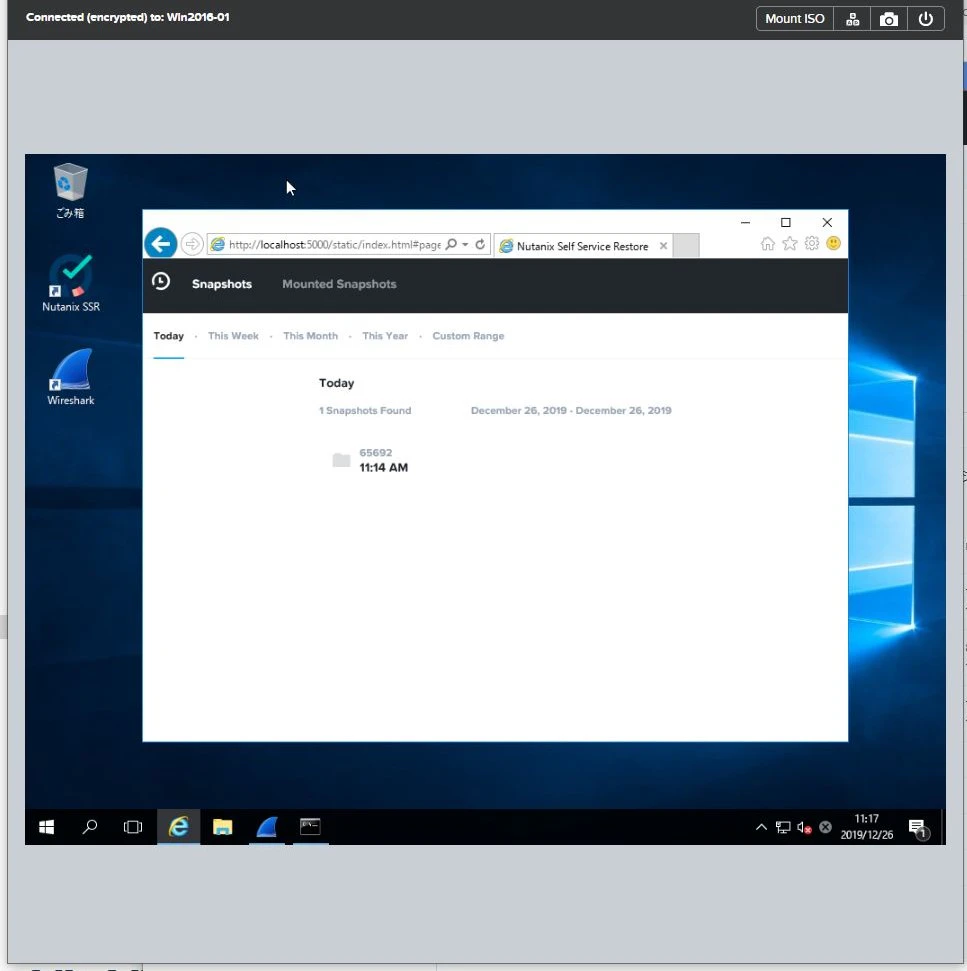Click the '1 Snapshots Found' text
The width and height of the screenshot is (967, 971).
click(x=365, y=411)
